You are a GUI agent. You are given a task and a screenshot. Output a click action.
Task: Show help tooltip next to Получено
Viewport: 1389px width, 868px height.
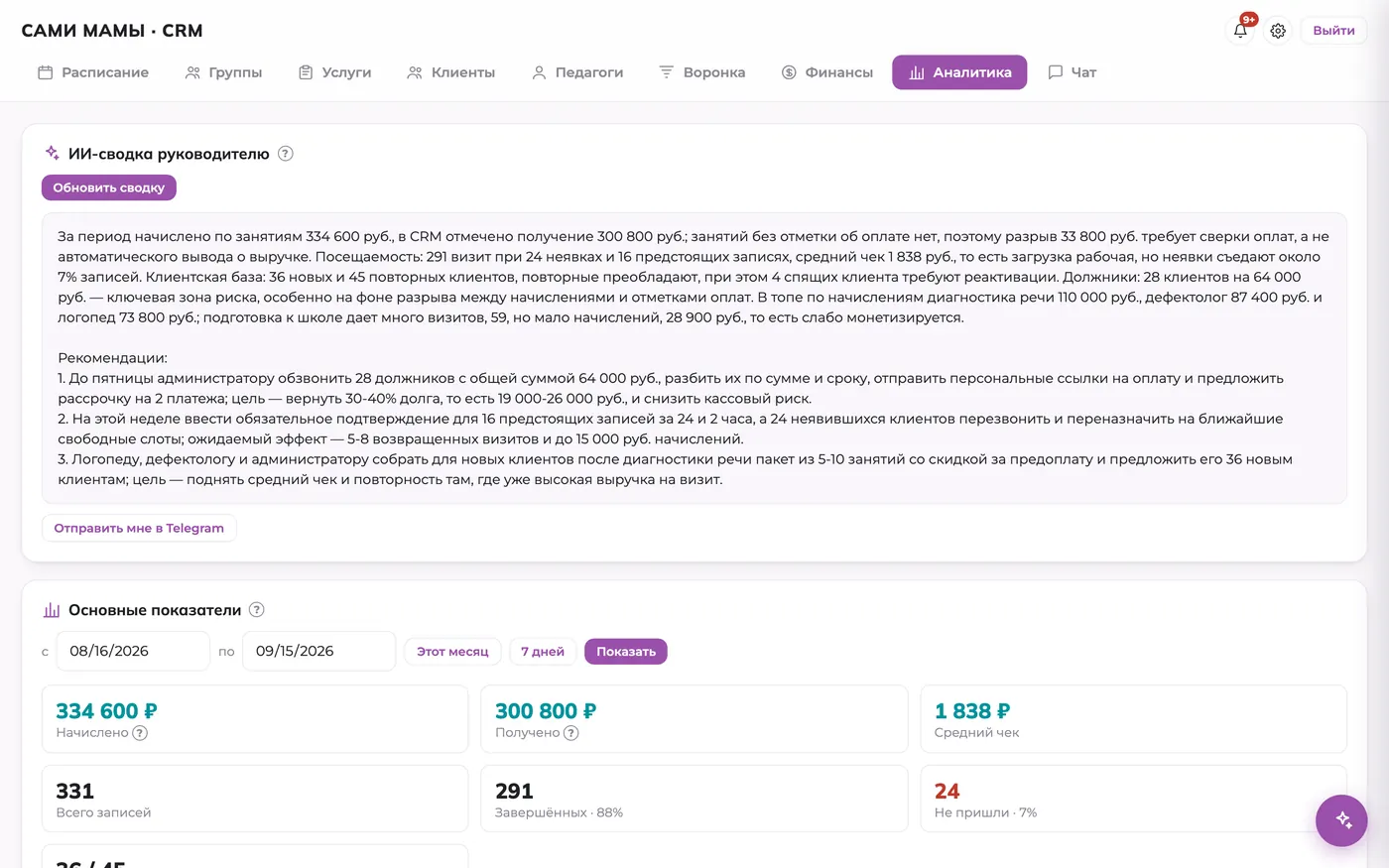click(x=571, y=733)
